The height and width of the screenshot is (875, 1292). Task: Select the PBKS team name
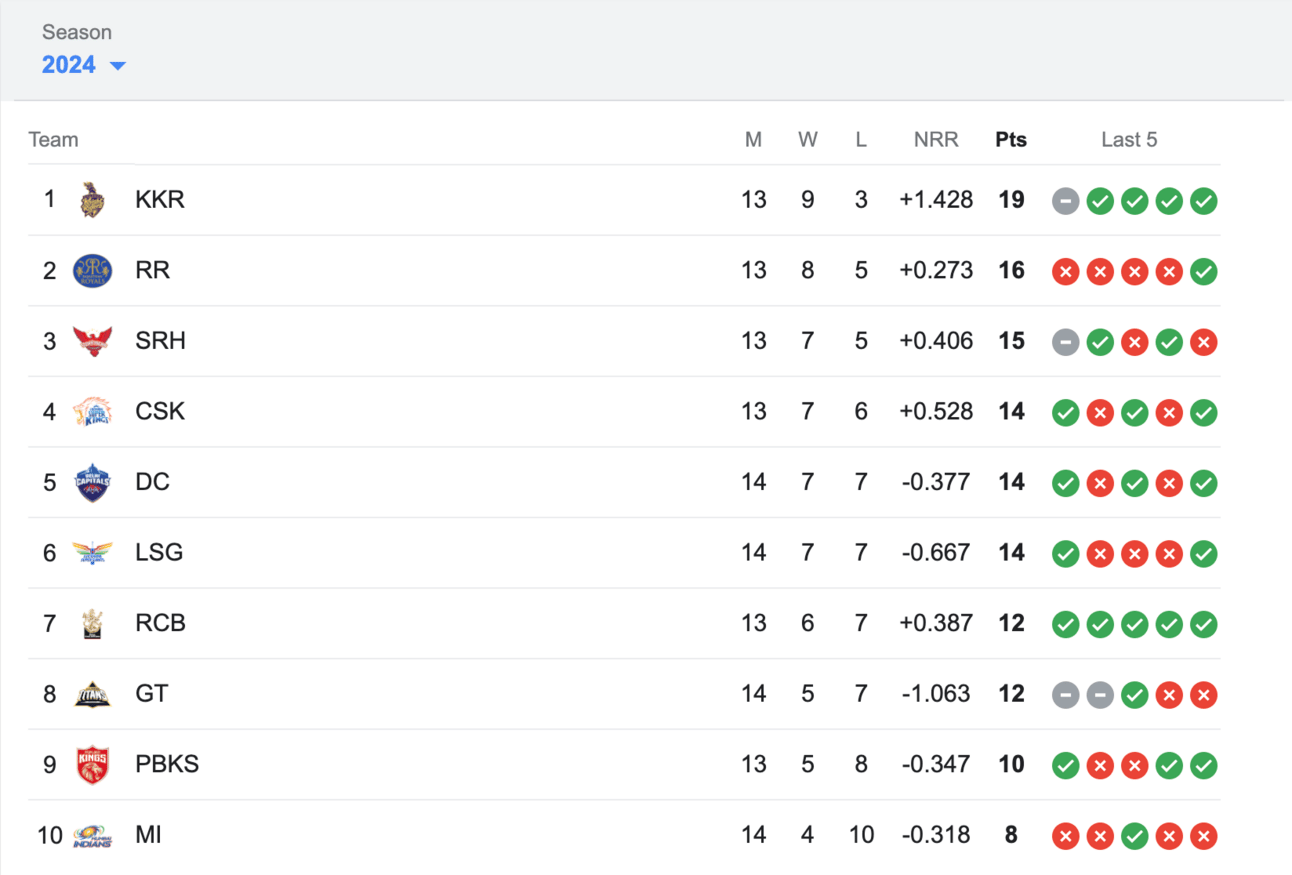tap(167, 765)
